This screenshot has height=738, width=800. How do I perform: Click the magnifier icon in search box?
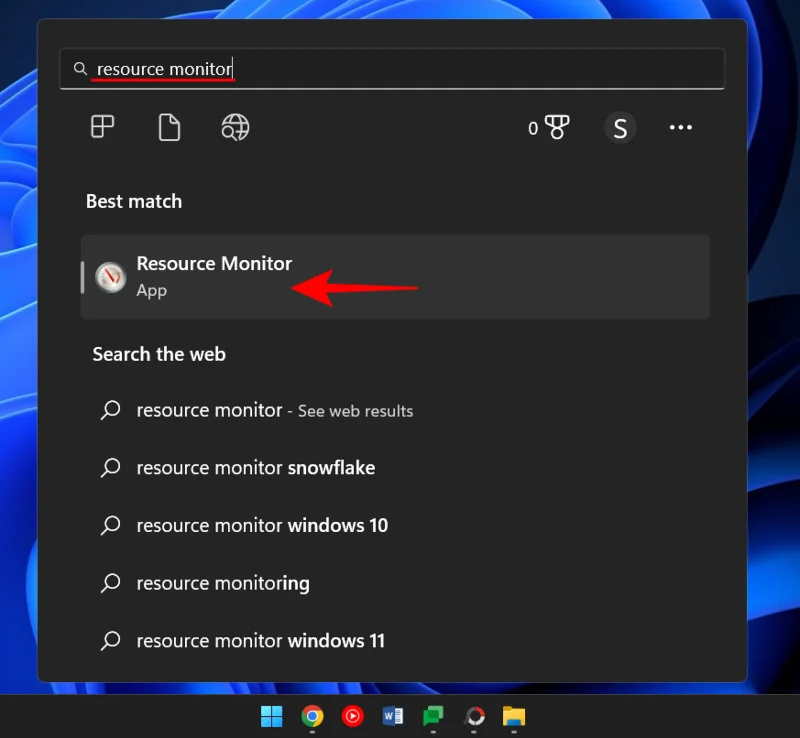[80, 68]
